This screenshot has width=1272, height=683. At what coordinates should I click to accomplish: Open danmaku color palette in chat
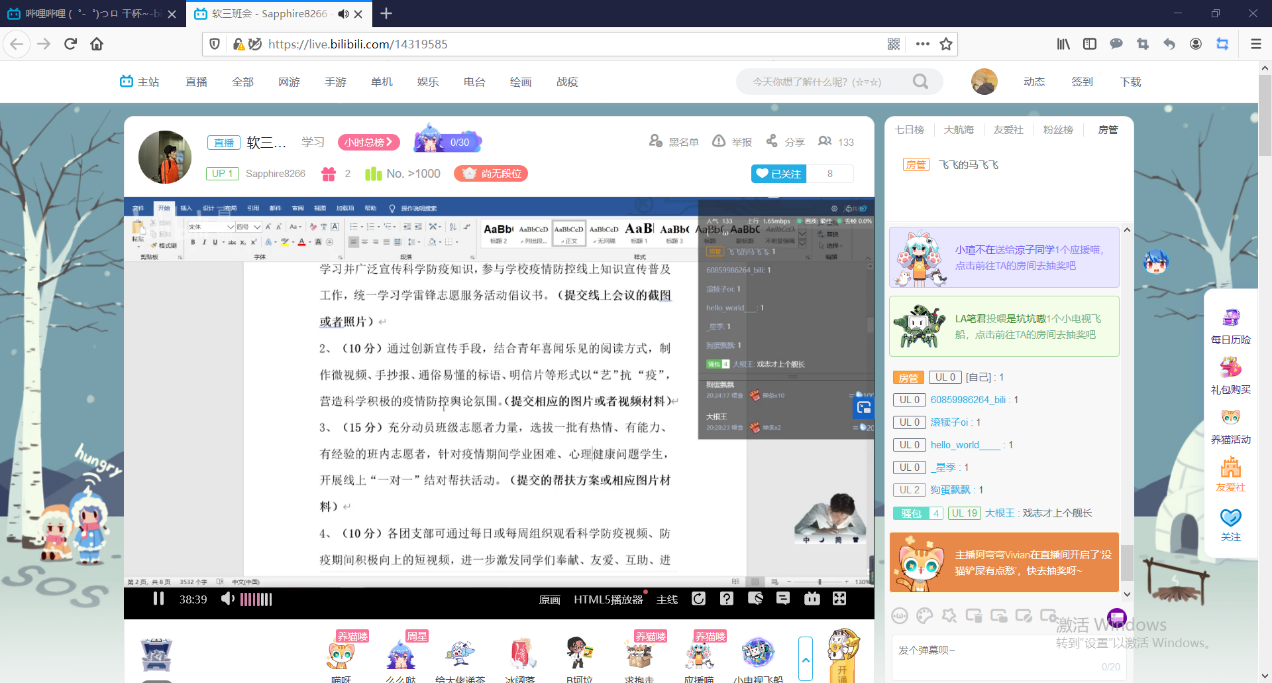(x=925, y=616)
